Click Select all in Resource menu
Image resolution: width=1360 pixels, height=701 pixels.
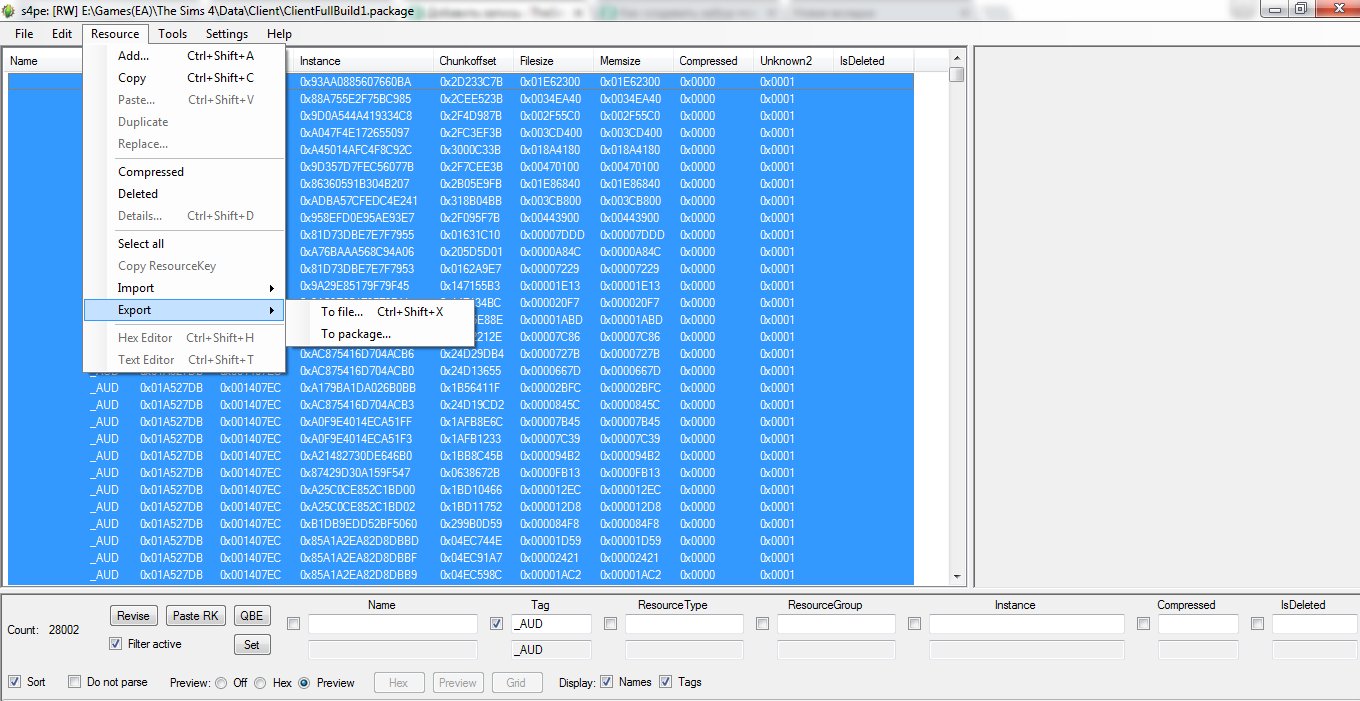click(x=141, y=244)
